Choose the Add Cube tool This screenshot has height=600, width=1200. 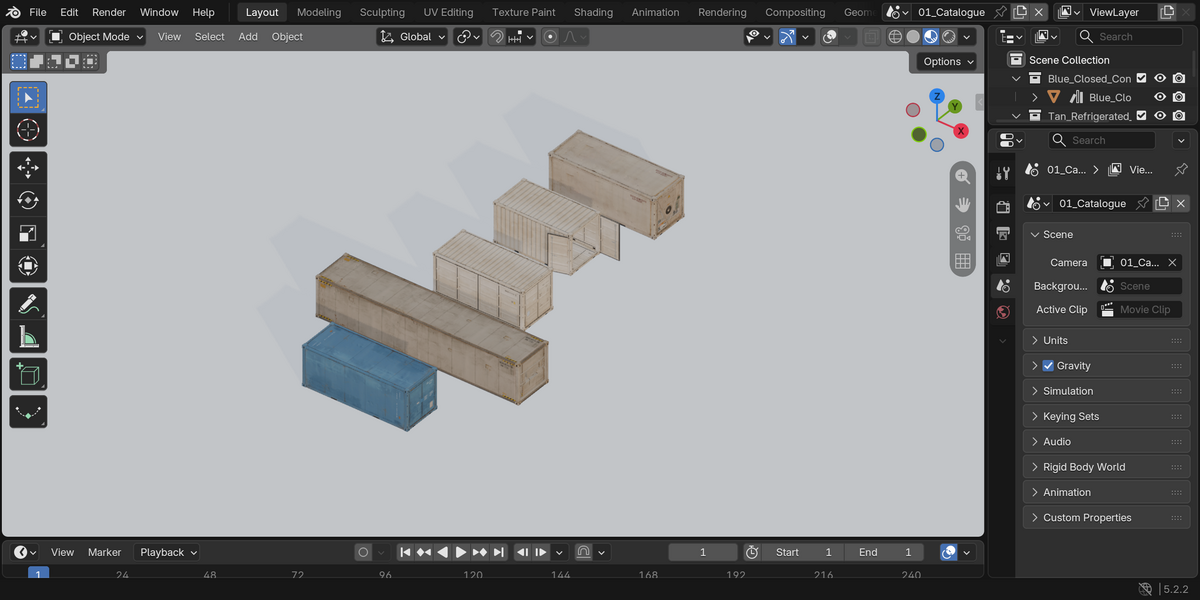click(28, 375)
